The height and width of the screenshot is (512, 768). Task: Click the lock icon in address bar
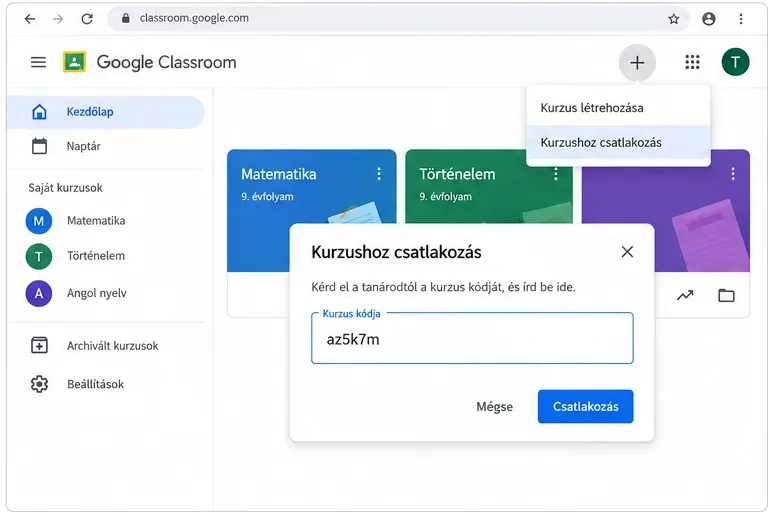[126, 18]
